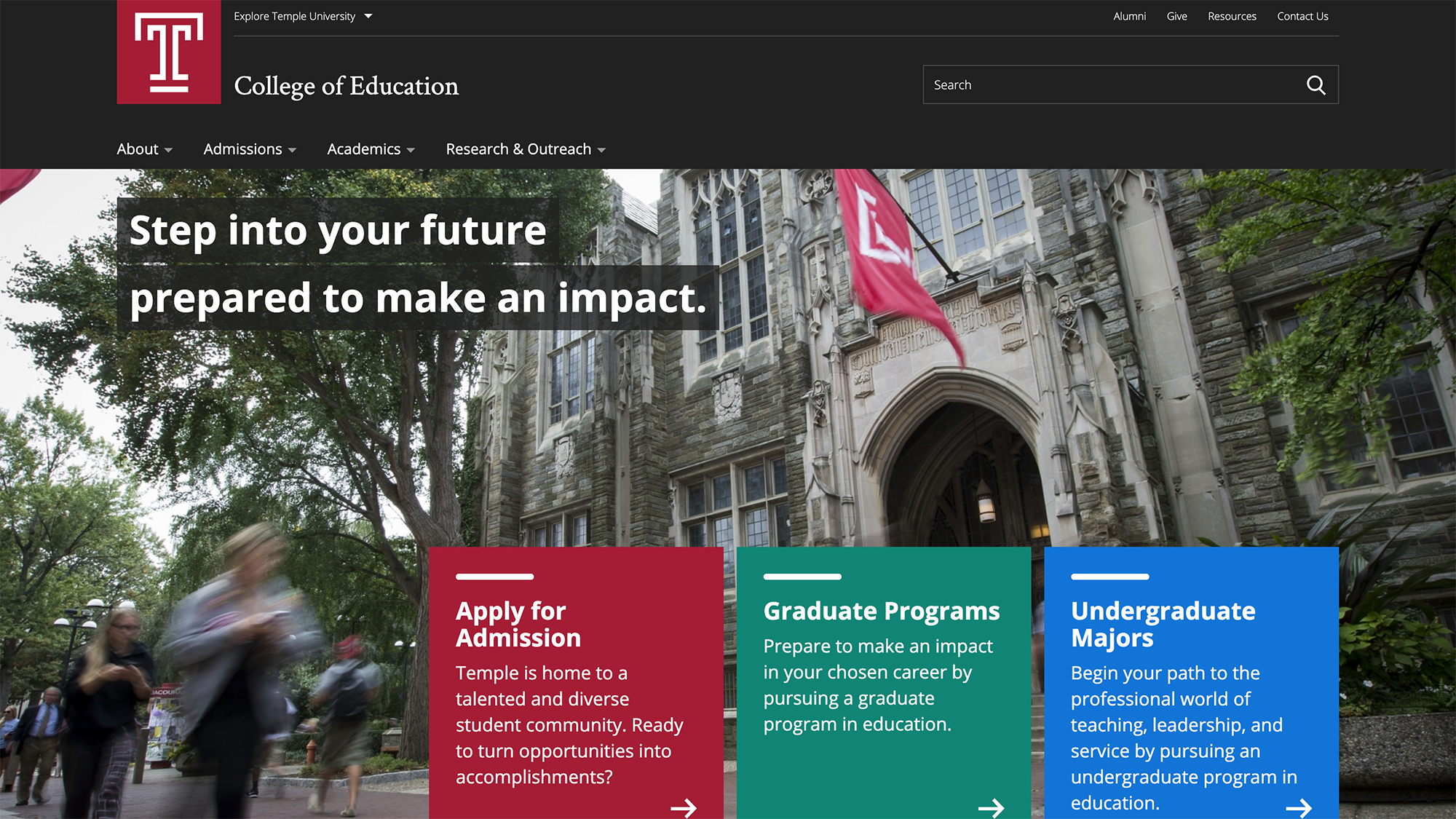Click the 'Temple is home to a talented' description

tap(569, 725)
